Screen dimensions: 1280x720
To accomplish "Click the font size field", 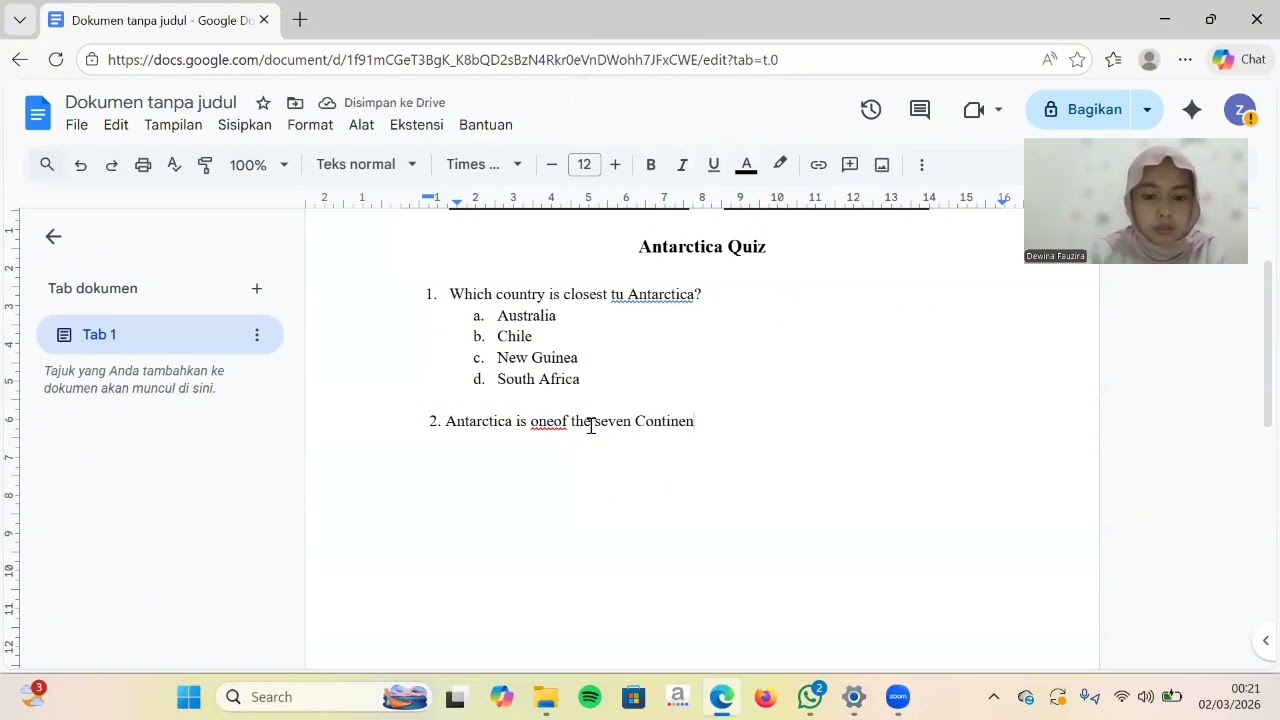I will (584, 165).
